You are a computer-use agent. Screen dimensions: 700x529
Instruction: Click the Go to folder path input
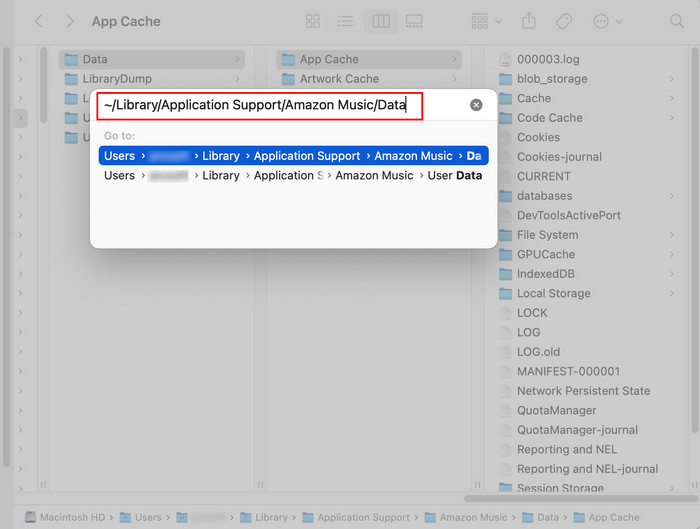(x=260, y=106)
